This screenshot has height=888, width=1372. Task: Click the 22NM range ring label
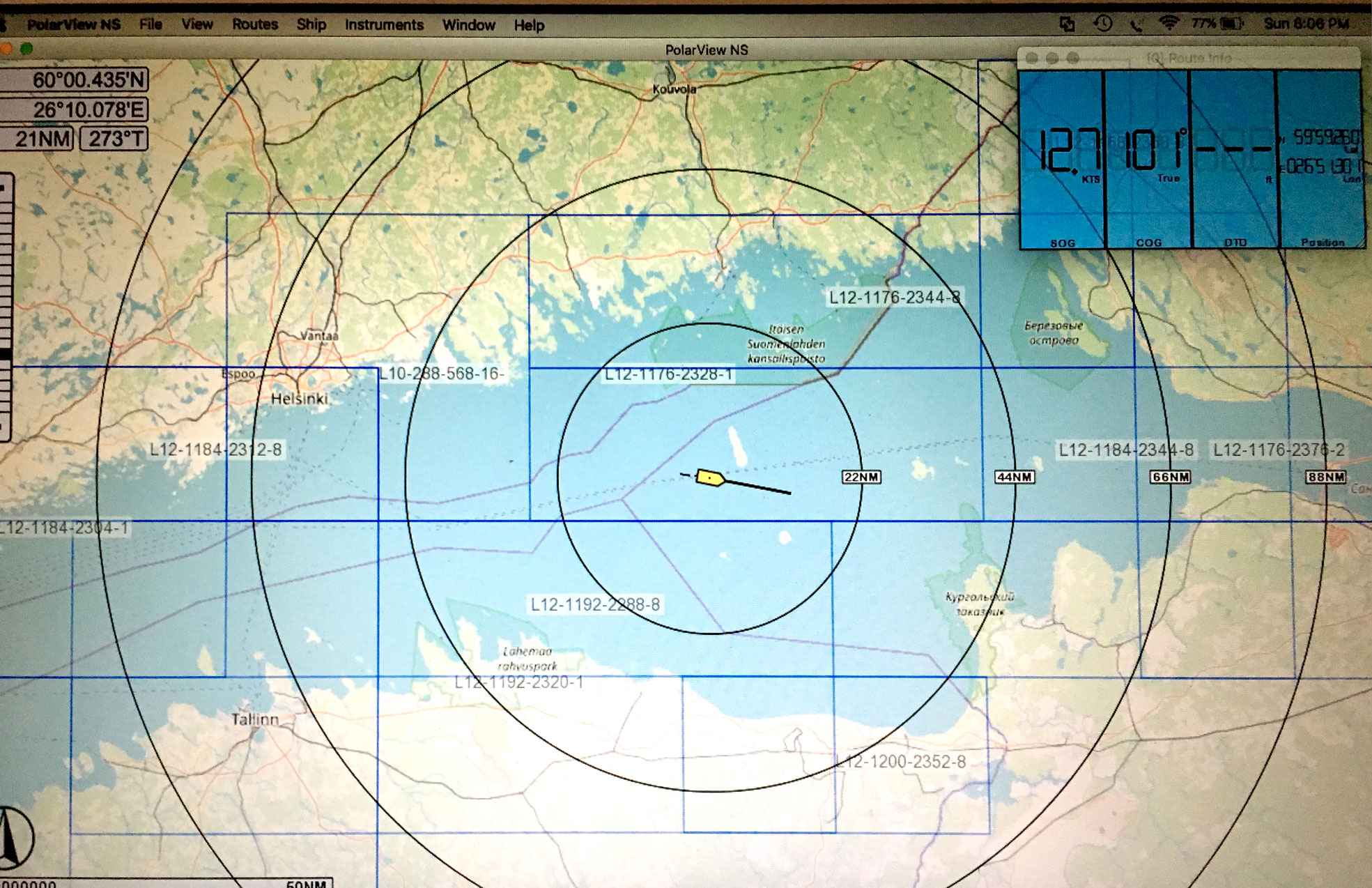pos(861,477)
